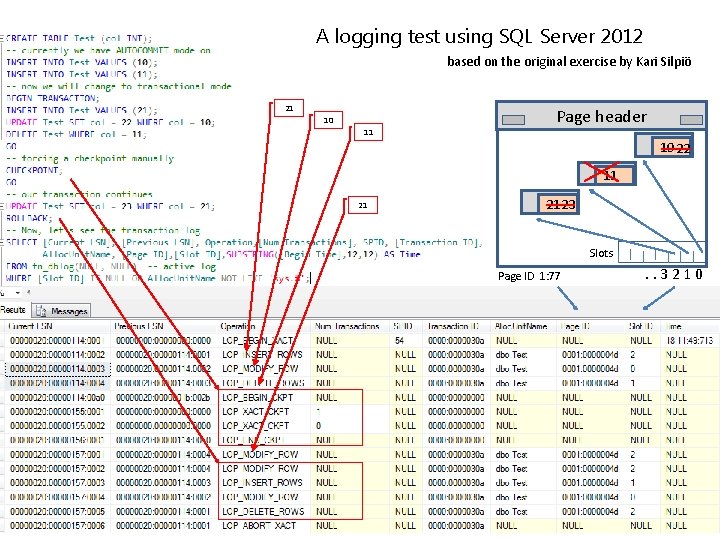The width and height of the screenshot is (720, 540).
Task: Click the 'forcing a checkpoint manually' comment line
Action: (90, 158)
